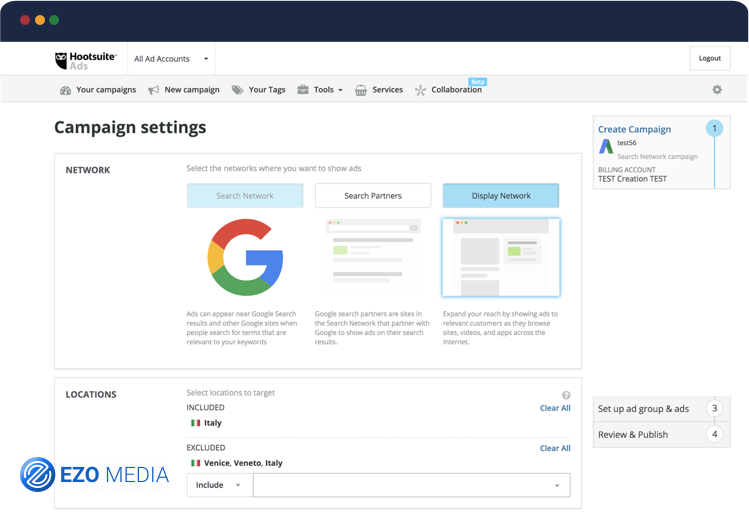749x513 pixels.
Task: Select the Display Network preview image
Action: pyautogui.click(x=501, y=257)
